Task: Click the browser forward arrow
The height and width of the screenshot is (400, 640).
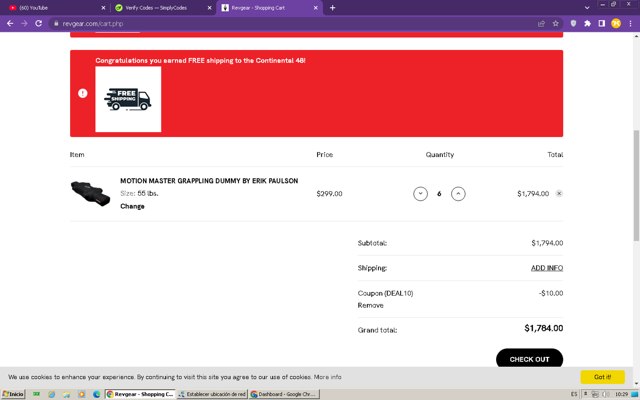Action: [x=24, y=23]
